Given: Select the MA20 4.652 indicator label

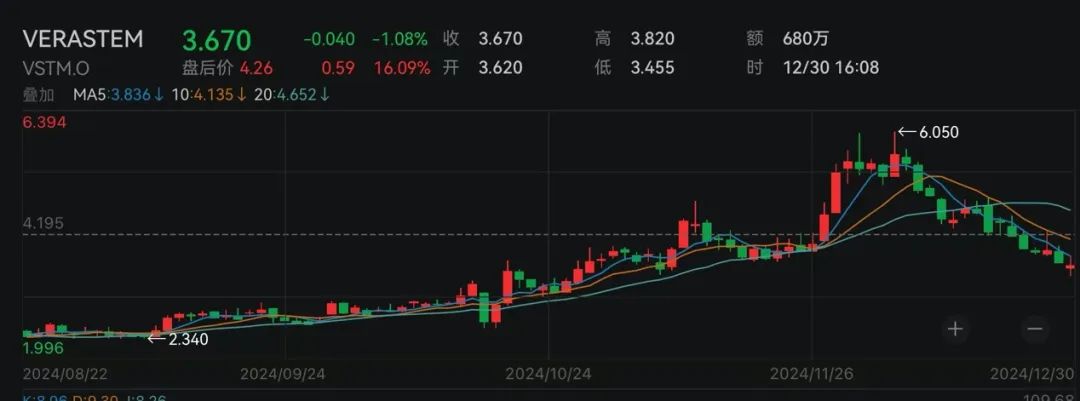Looking at the screenshot, I should point(292,95).
